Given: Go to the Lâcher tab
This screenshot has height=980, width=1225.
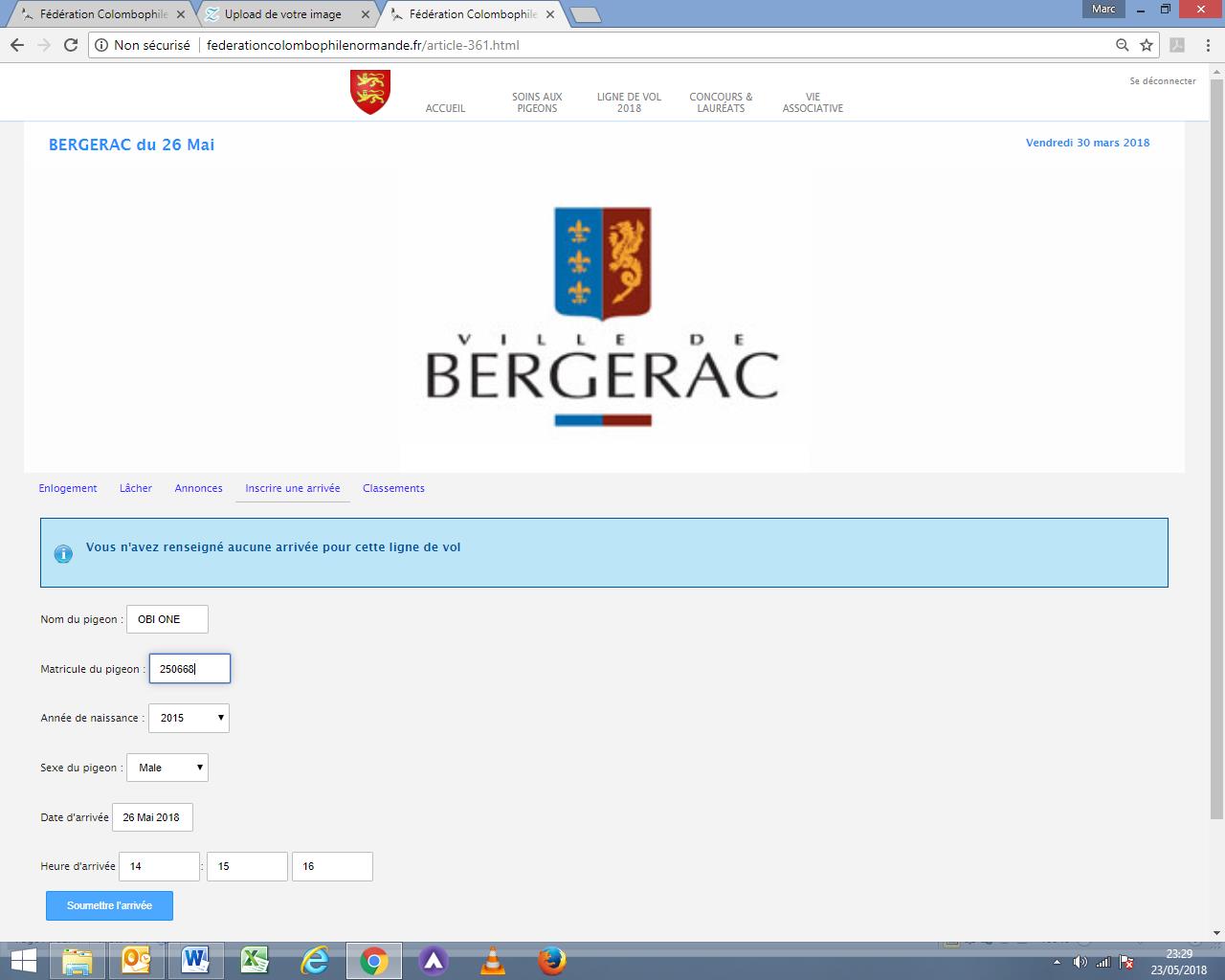Looking at the screenshot, I should coord(136,488).
